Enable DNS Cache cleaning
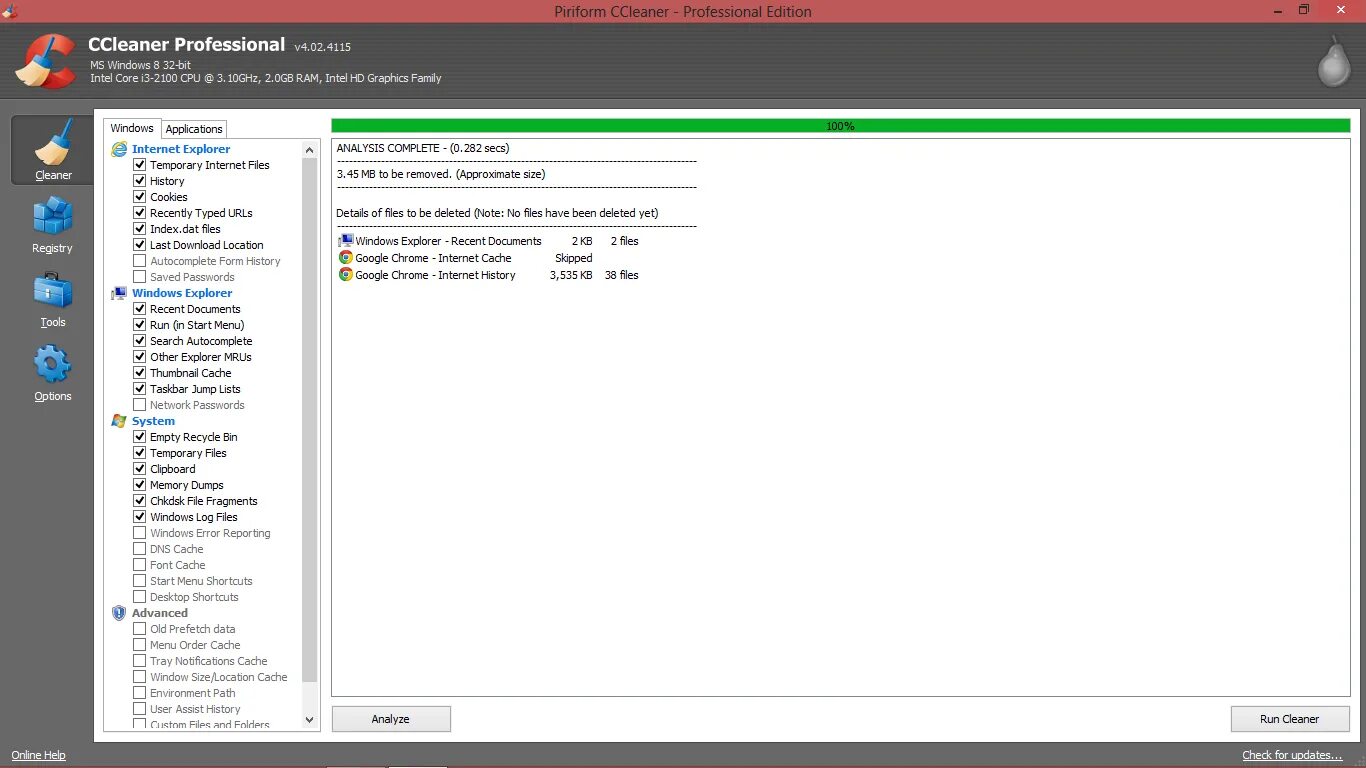Screen dimensions: 1366x768 click(140, 549)
